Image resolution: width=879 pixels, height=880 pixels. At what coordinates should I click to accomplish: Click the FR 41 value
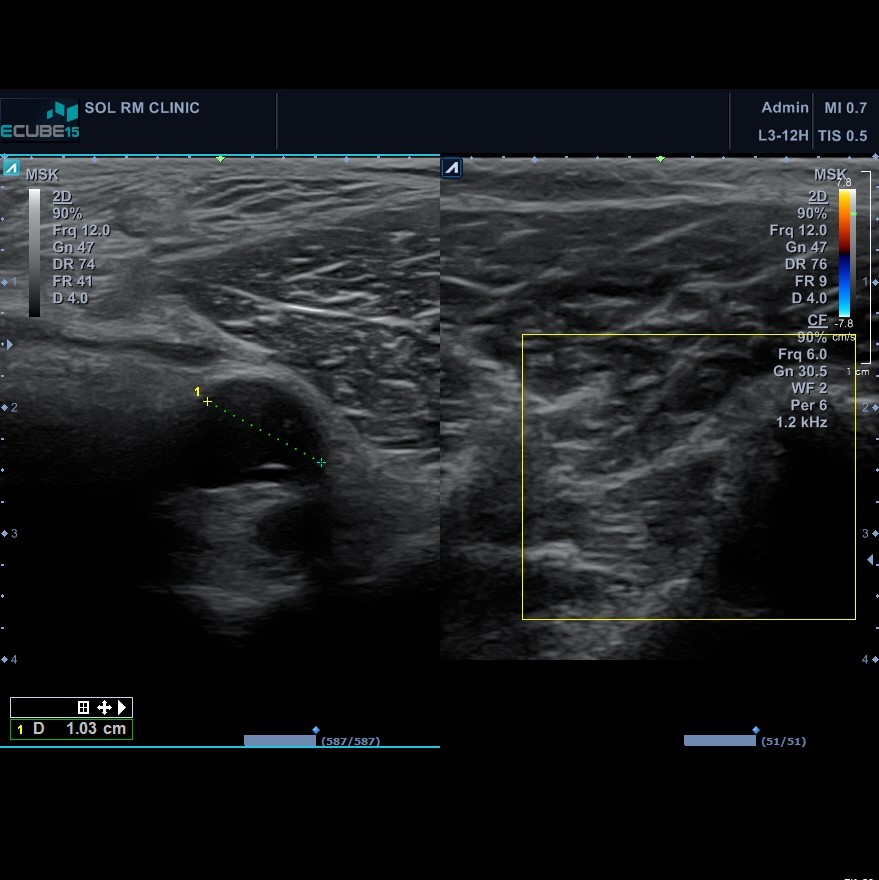[x=72, y=281]
